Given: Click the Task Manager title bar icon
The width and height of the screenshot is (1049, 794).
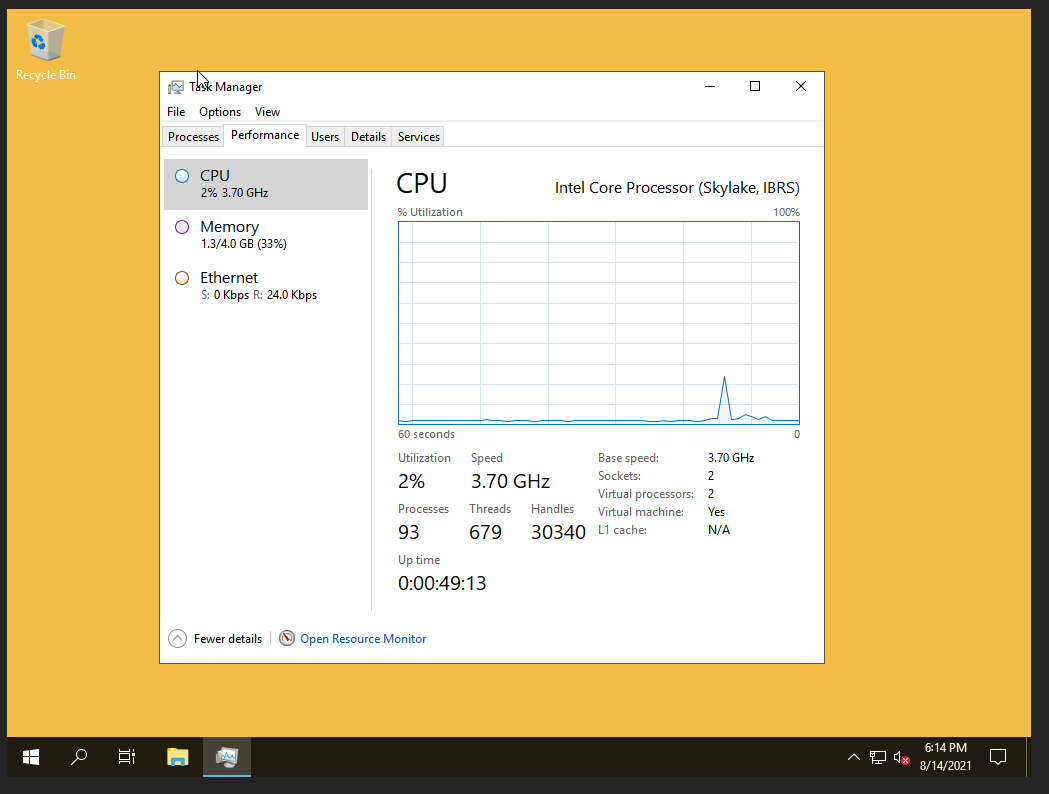Looking at the screenshot, I should [x=176, y=87].
